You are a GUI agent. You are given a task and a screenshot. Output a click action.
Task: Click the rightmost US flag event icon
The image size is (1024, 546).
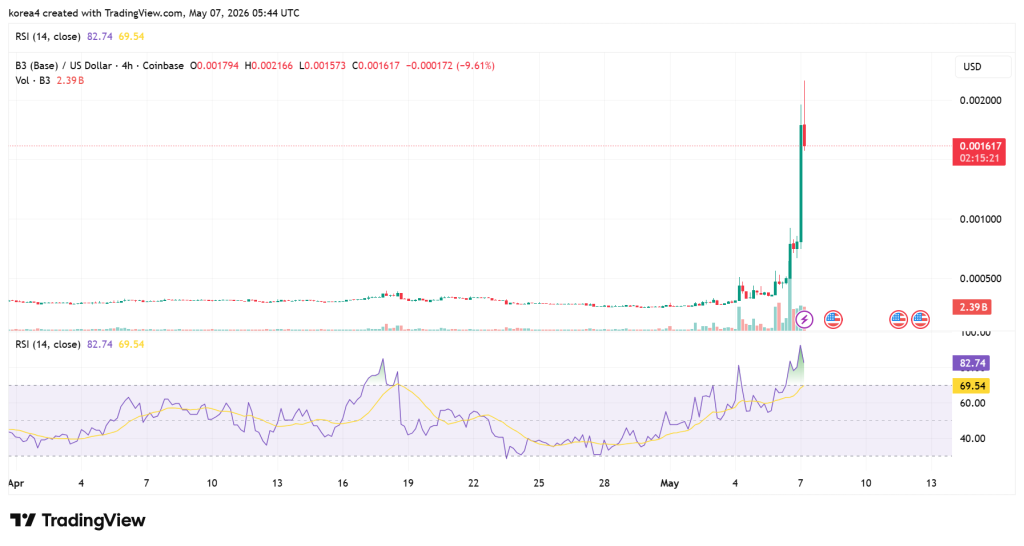[x=920, y=319]
